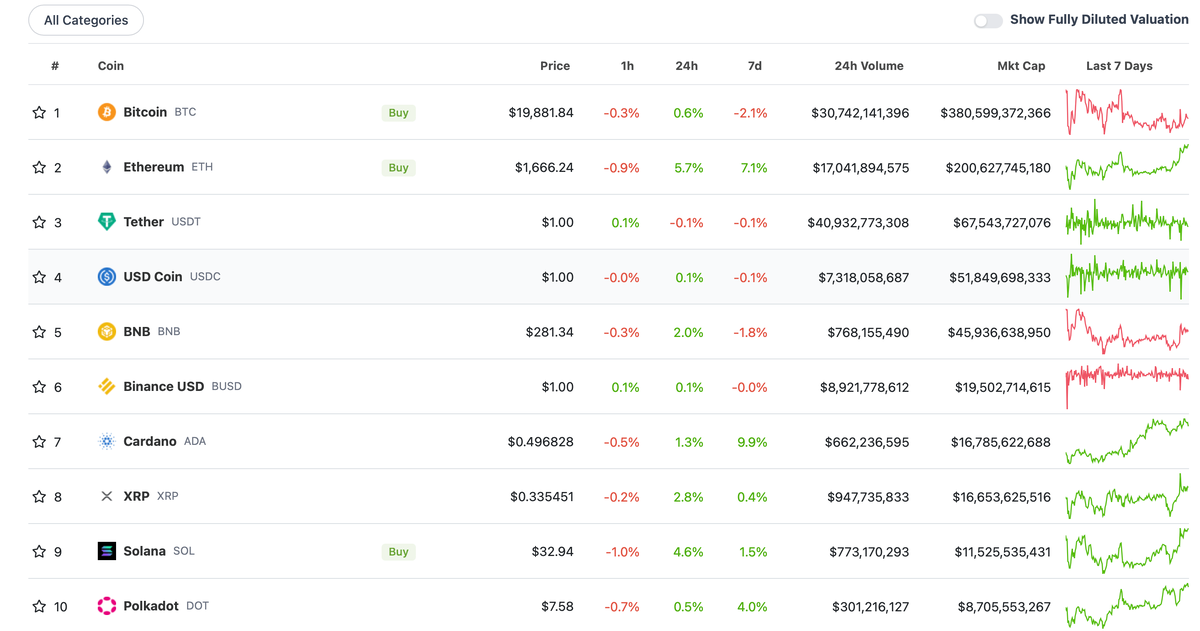
Task: Select Bitcoin price $19,881.84
Action: pyautogui.click(x=541, y=113)
